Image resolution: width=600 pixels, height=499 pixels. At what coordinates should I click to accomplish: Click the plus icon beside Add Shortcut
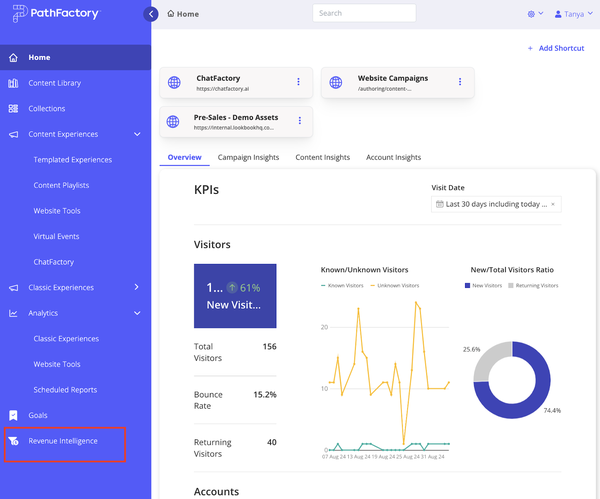pyautogui.click(x=530, y=49)
